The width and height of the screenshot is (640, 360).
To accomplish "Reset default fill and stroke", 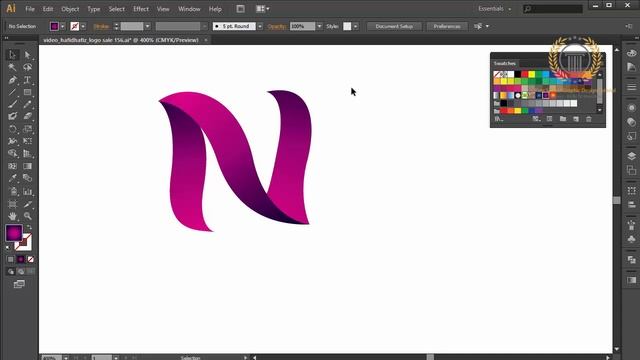I will coord(8,247).
